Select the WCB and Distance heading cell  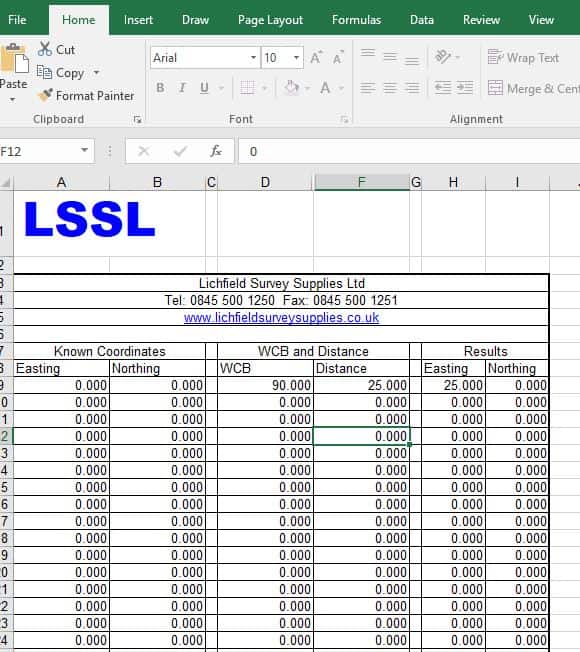(x=313, y=351)
